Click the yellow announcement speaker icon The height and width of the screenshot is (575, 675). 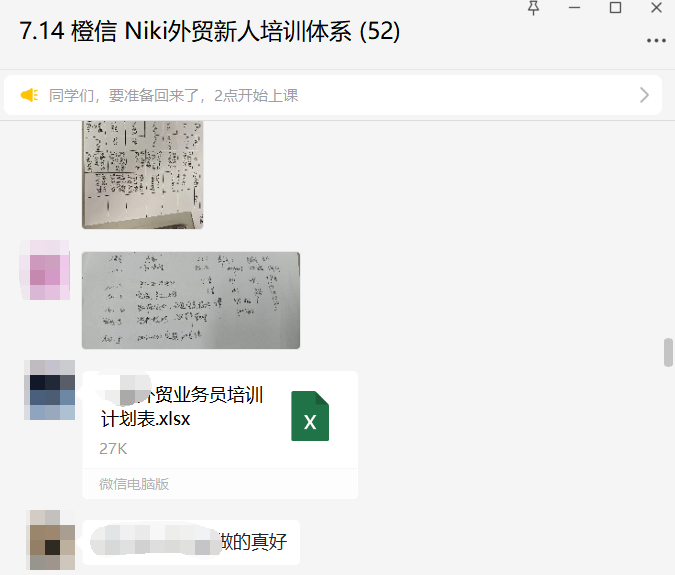point(29,95)
